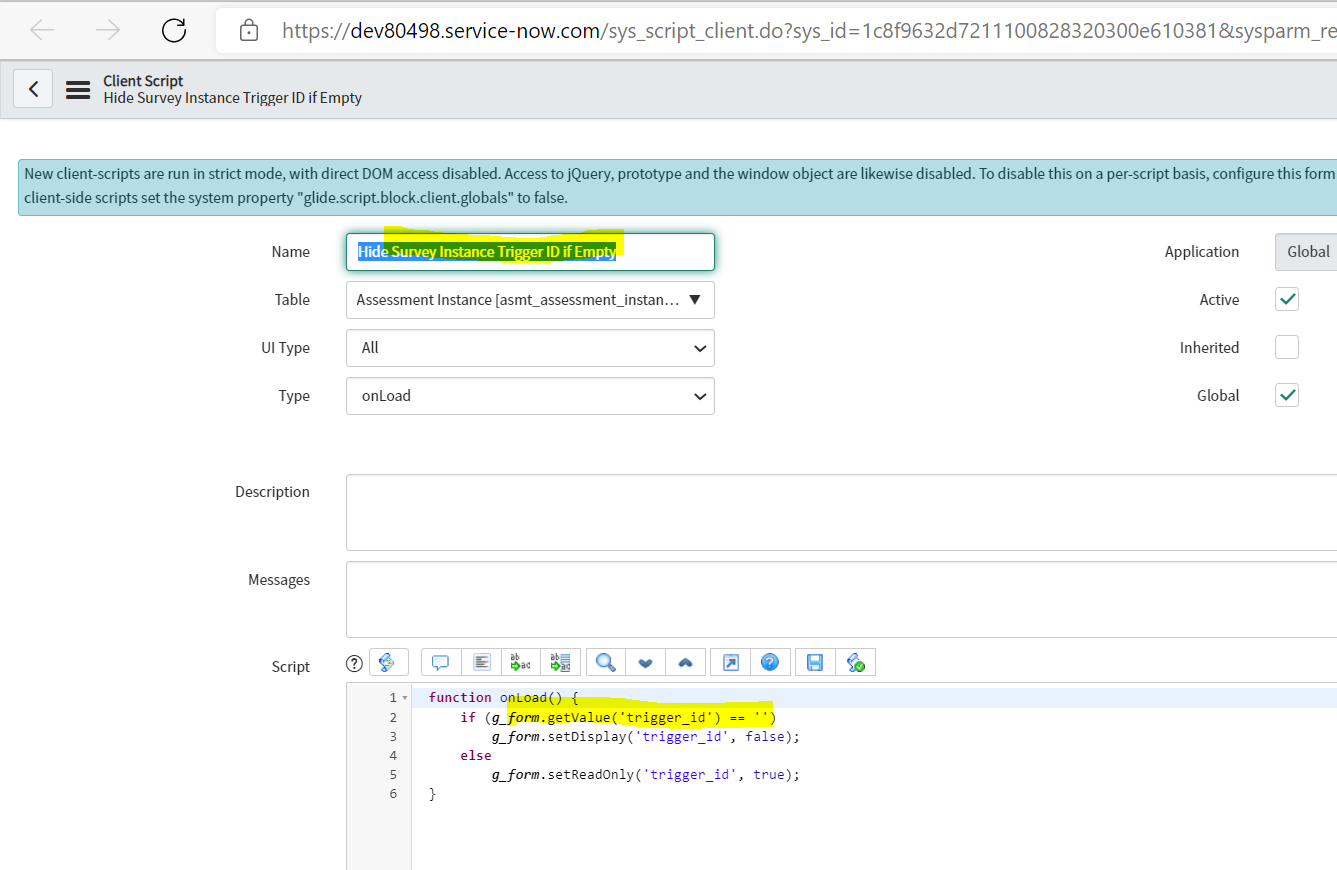Click the strict mode info banner text
This screenshot has width=1337, height=870.
678,186
